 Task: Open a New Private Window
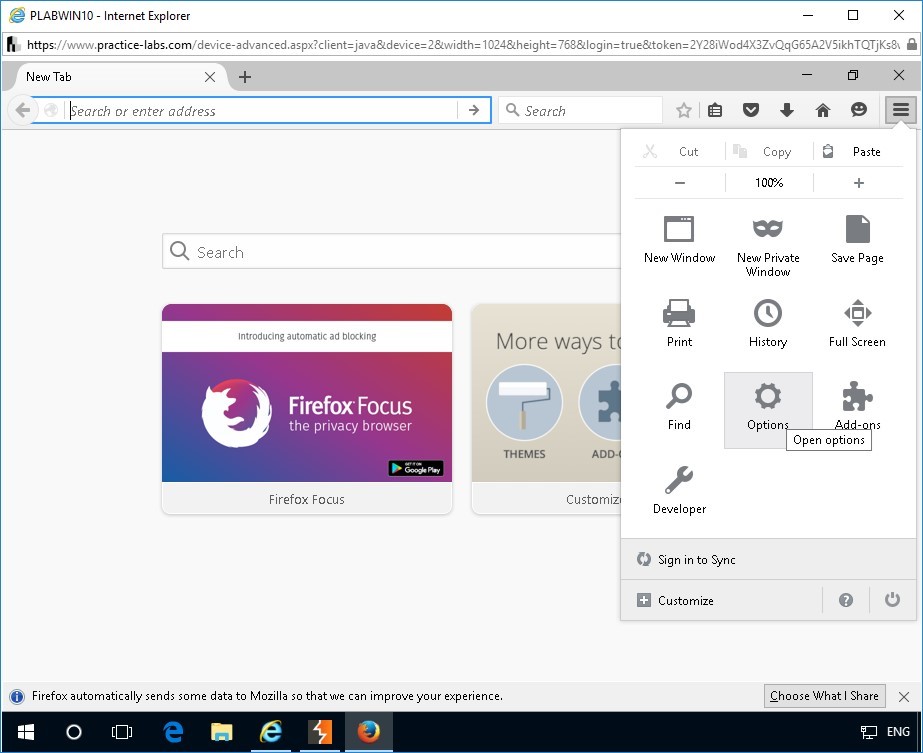tap(767, 229)
